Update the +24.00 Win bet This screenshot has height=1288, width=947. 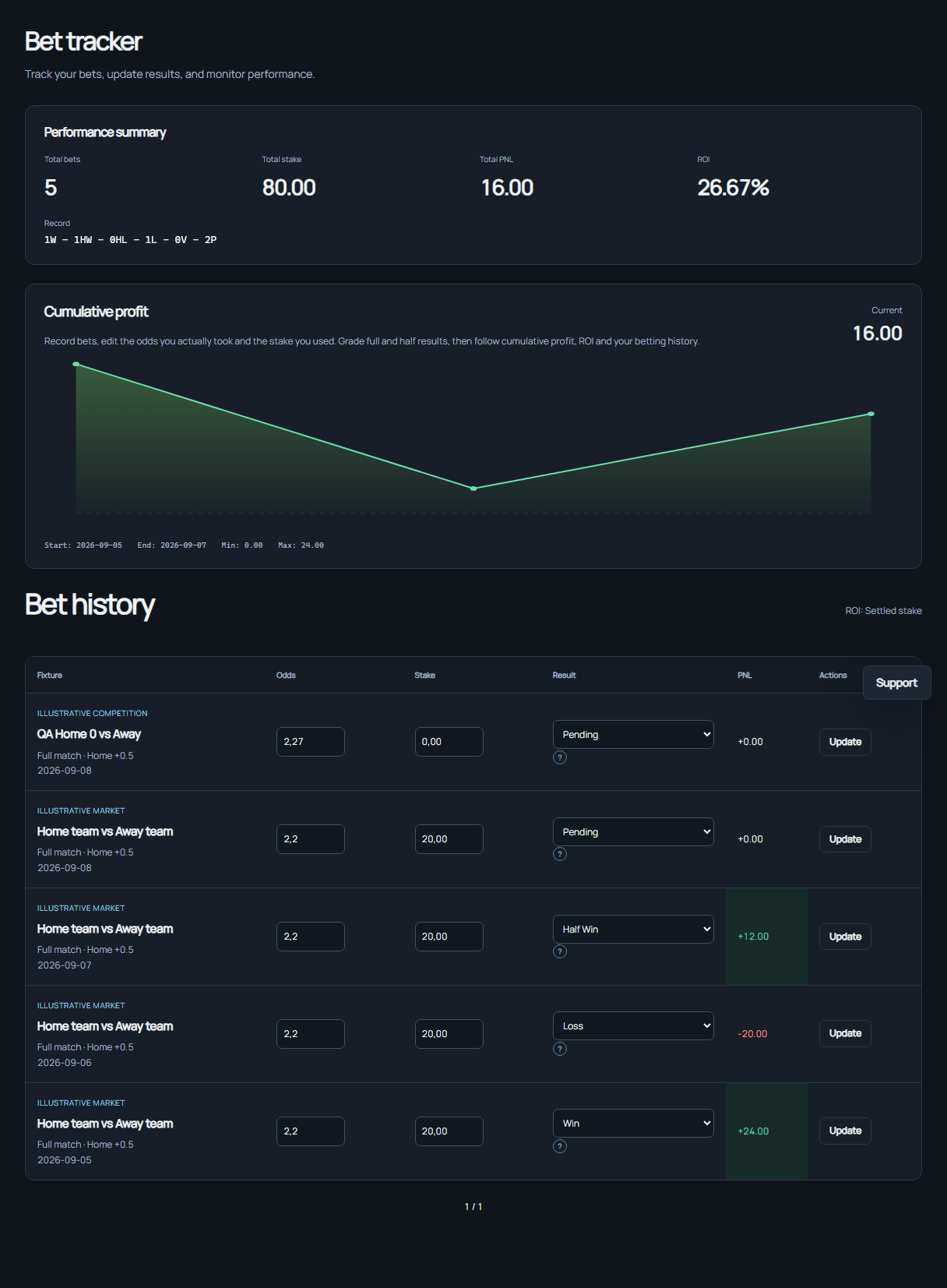click(845, 1131)
